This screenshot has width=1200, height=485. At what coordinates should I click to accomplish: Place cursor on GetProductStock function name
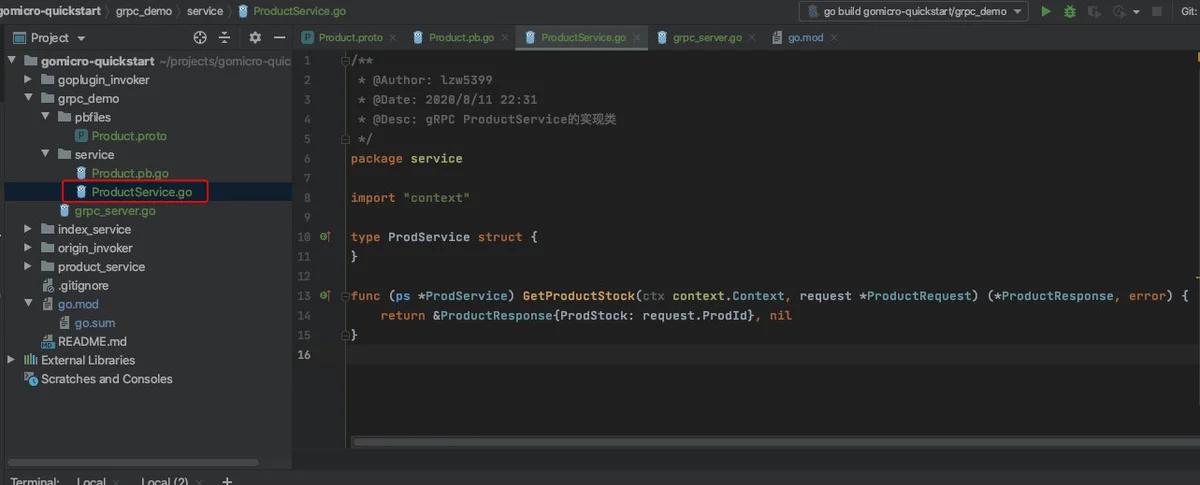[578, 296]
